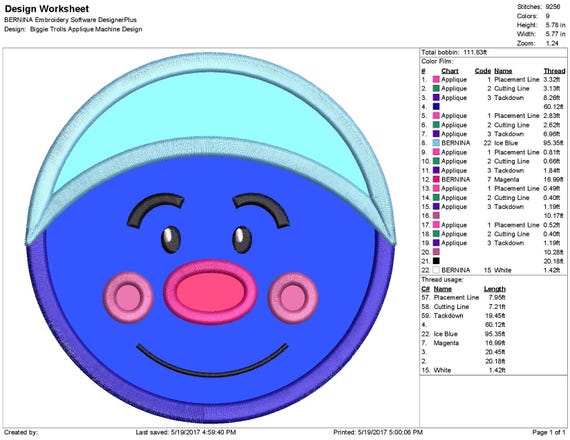Select the black swatch in row 21
The height and width of the screenshot is (440, 570).
click(x=436, y=261)
